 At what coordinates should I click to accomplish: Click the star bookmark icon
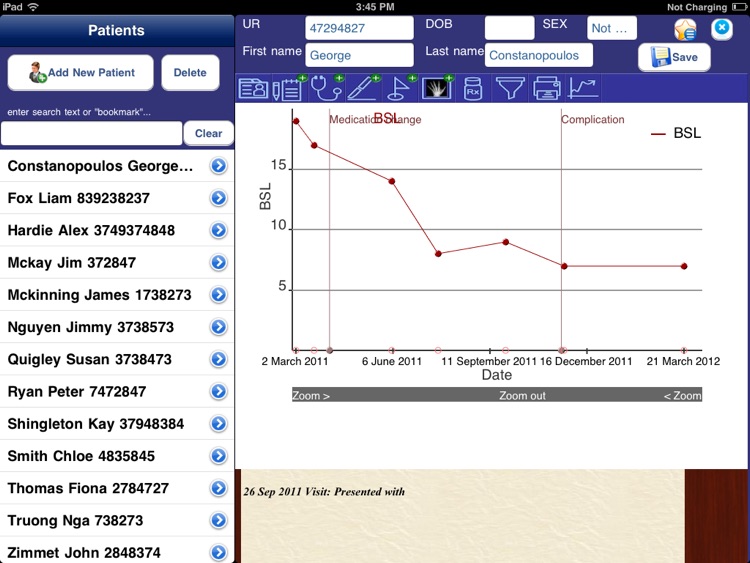685,30
